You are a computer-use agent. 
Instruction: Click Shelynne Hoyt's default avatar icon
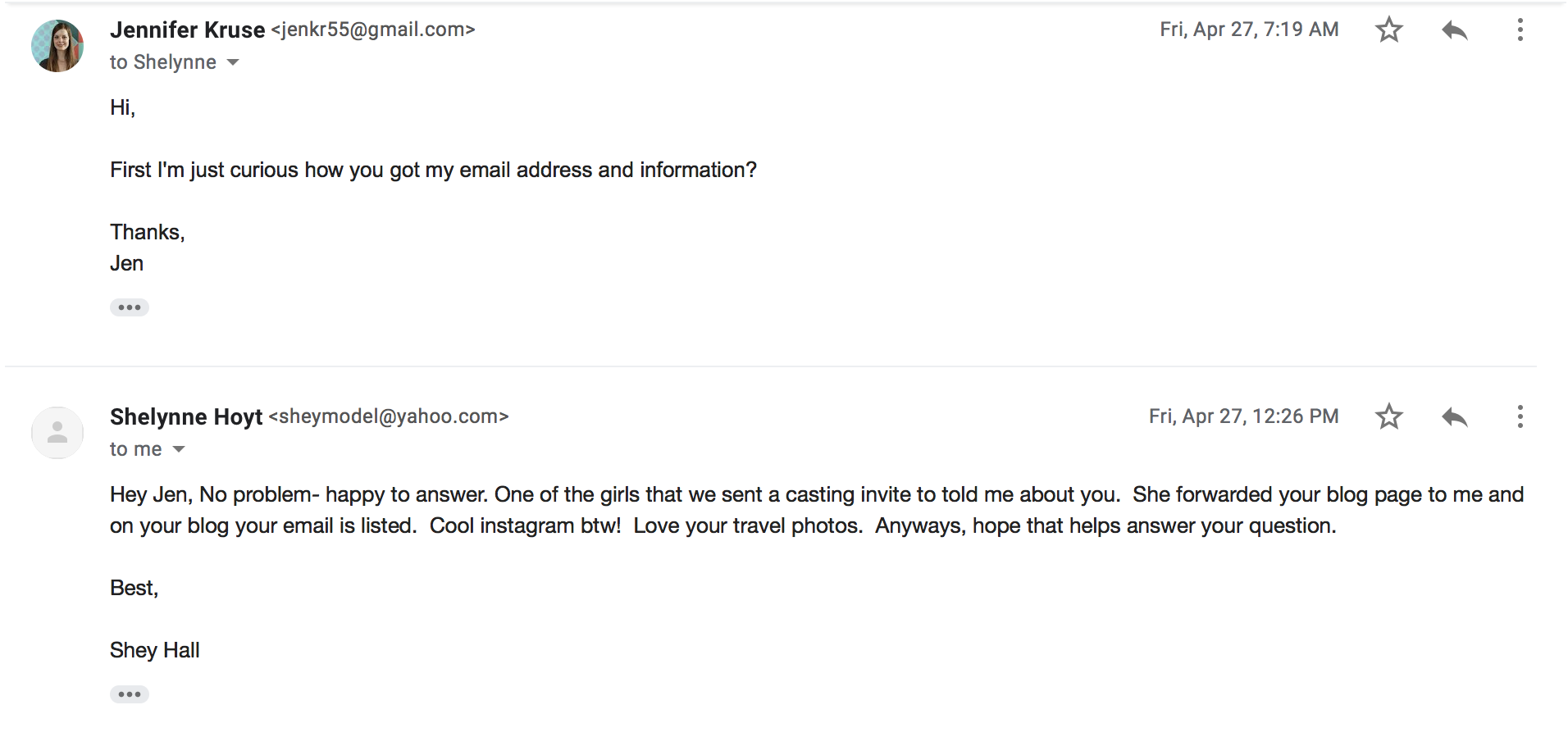tap(57, 433)
